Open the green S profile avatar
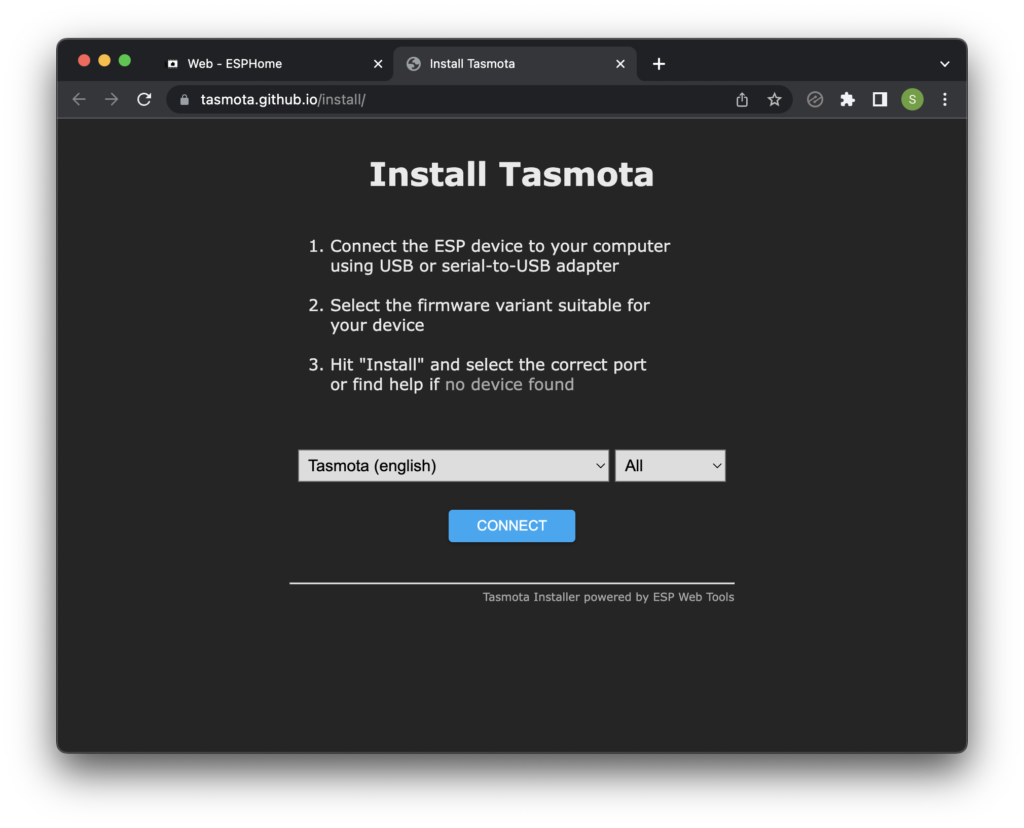1024x828 pixels. pyautogui.click(x=912, y=99)
